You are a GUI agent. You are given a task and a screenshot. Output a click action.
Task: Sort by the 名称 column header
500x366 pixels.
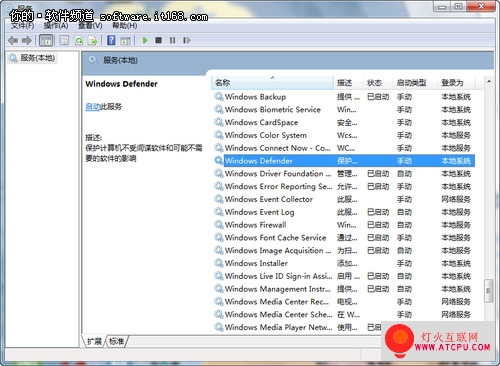pos(272,83)
